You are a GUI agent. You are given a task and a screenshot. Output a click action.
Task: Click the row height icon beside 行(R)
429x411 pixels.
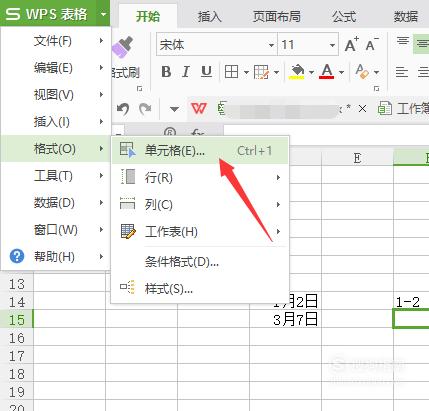[x=128, y=177]
